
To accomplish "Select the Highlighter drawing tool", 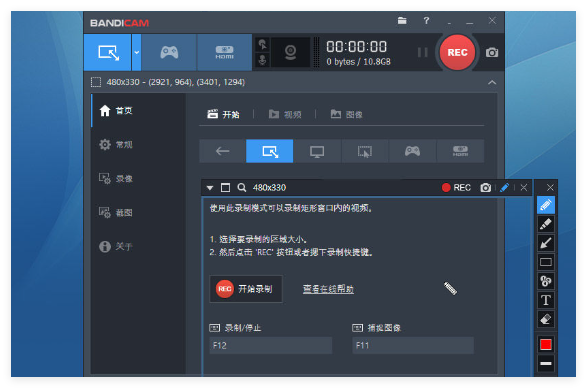I will pyautogui.click(x=546, y=224).
